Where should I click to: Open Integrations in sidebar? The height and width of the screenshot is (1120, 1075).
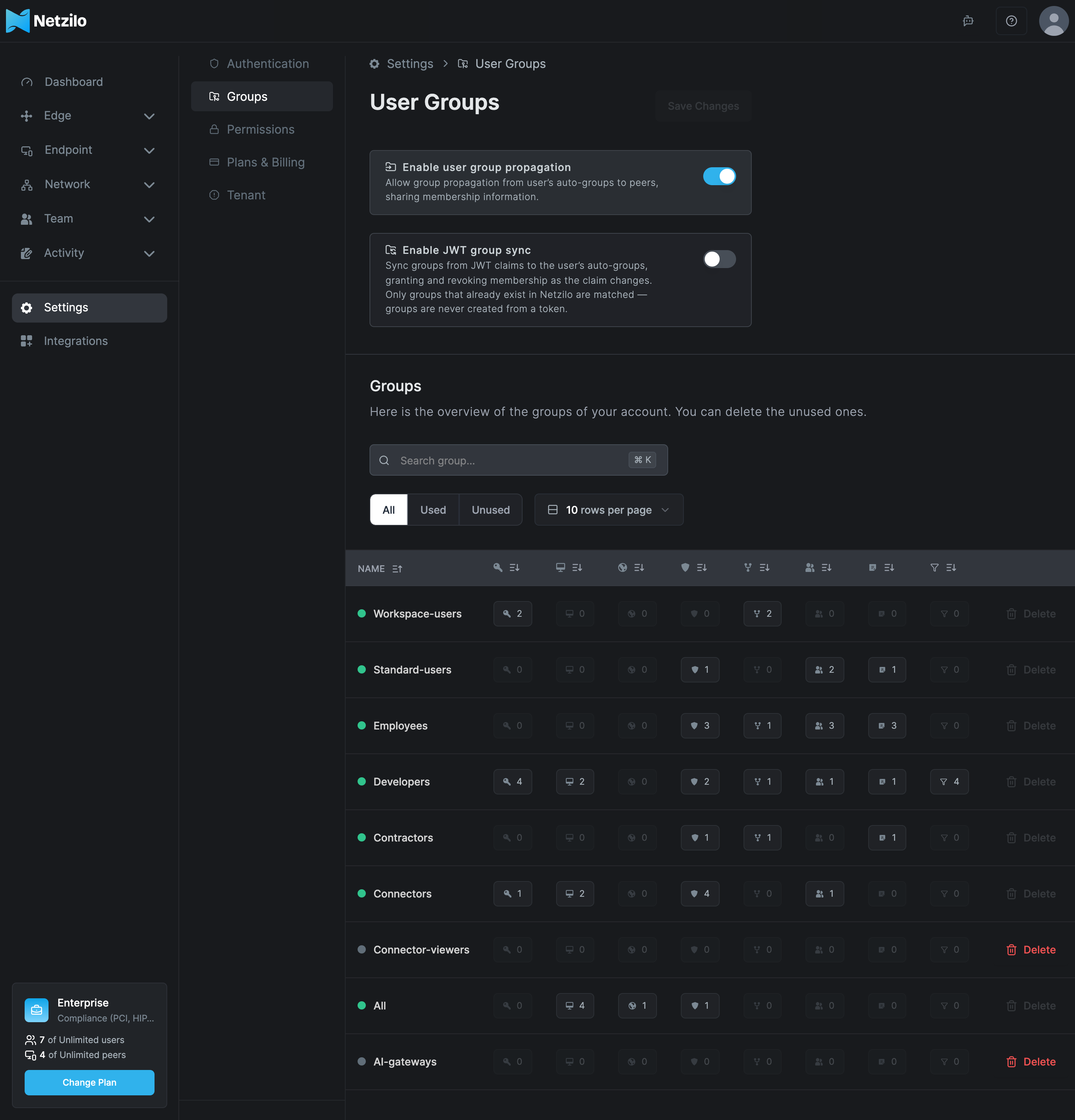pyautogui.click(x=89, y=341)
